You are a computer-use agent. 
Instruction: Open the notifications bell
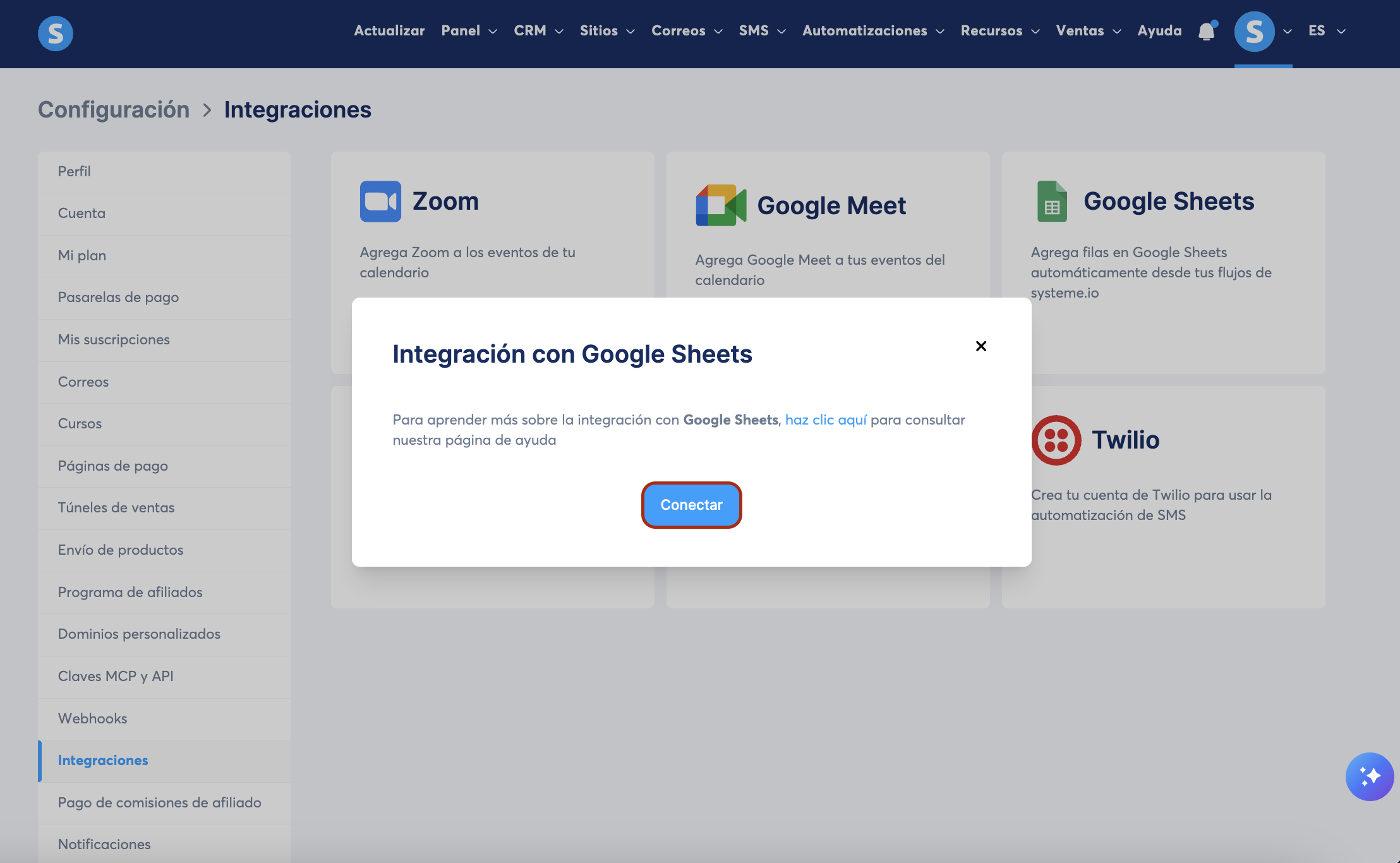coord(1207,31)
